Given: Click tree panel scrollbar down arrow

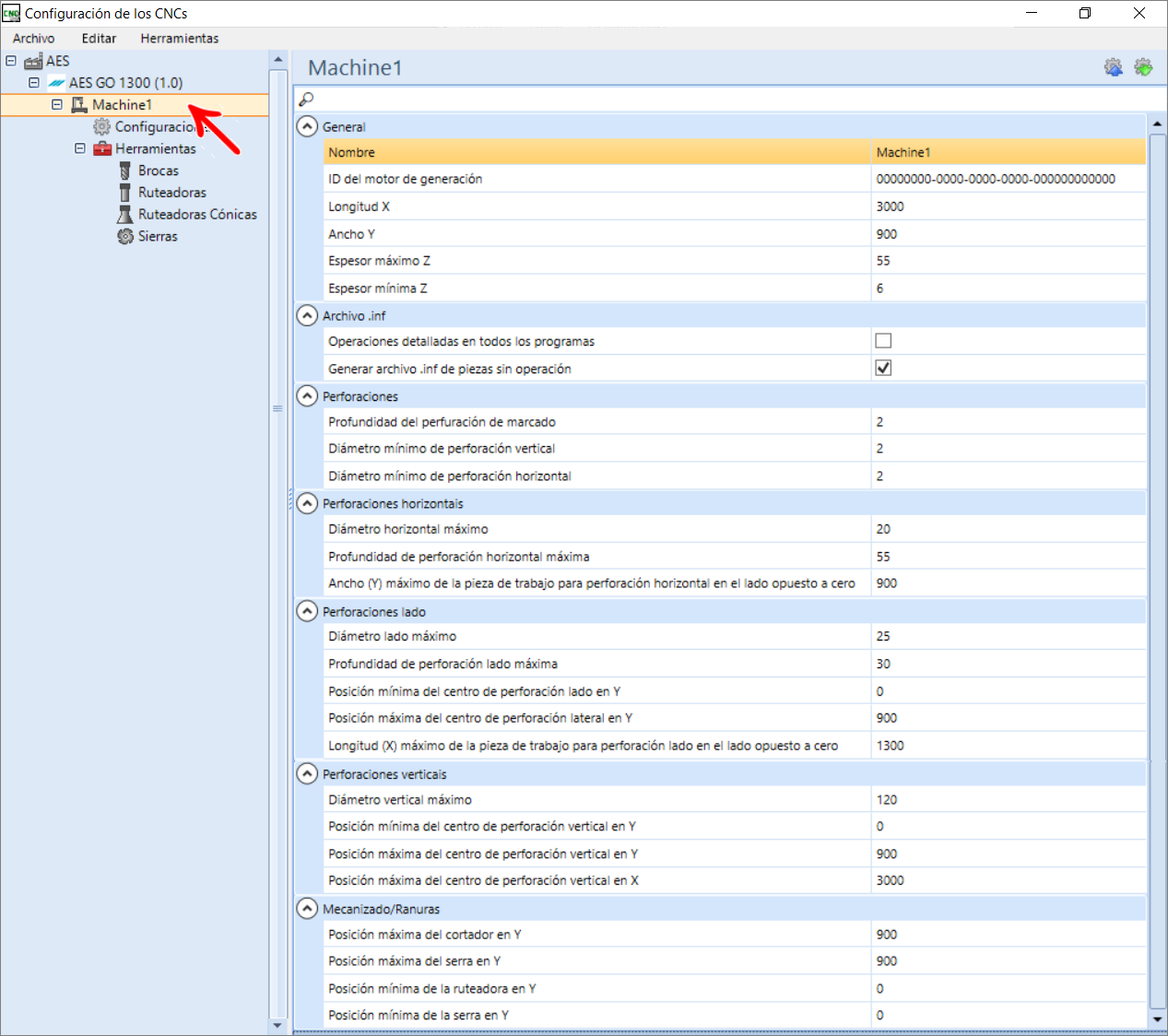Looking at the screenshot, I should click(x=277, y=1025).
